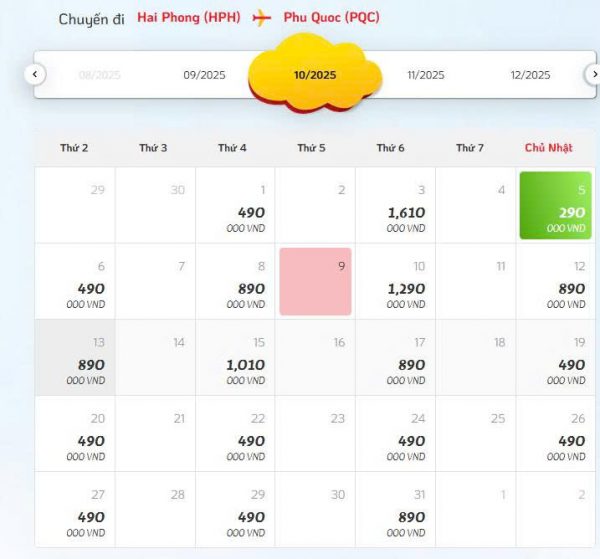Click the Chủ Nhật column header
This screenshot has width=600, height=559.
[x=548, y=148]
